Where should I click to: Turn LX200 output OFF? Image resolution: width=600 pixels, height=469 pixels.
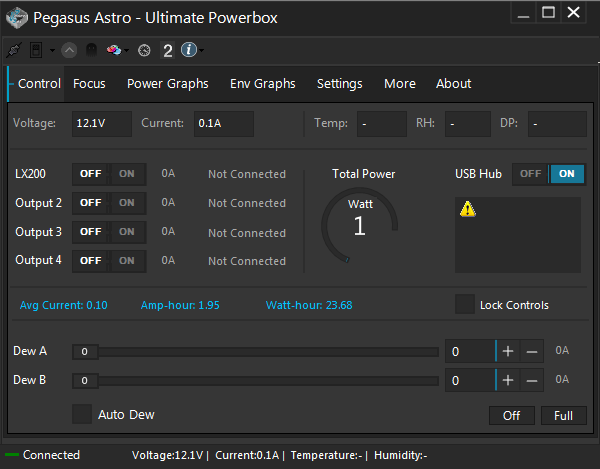pyautogui.click(x=91, y=174)
